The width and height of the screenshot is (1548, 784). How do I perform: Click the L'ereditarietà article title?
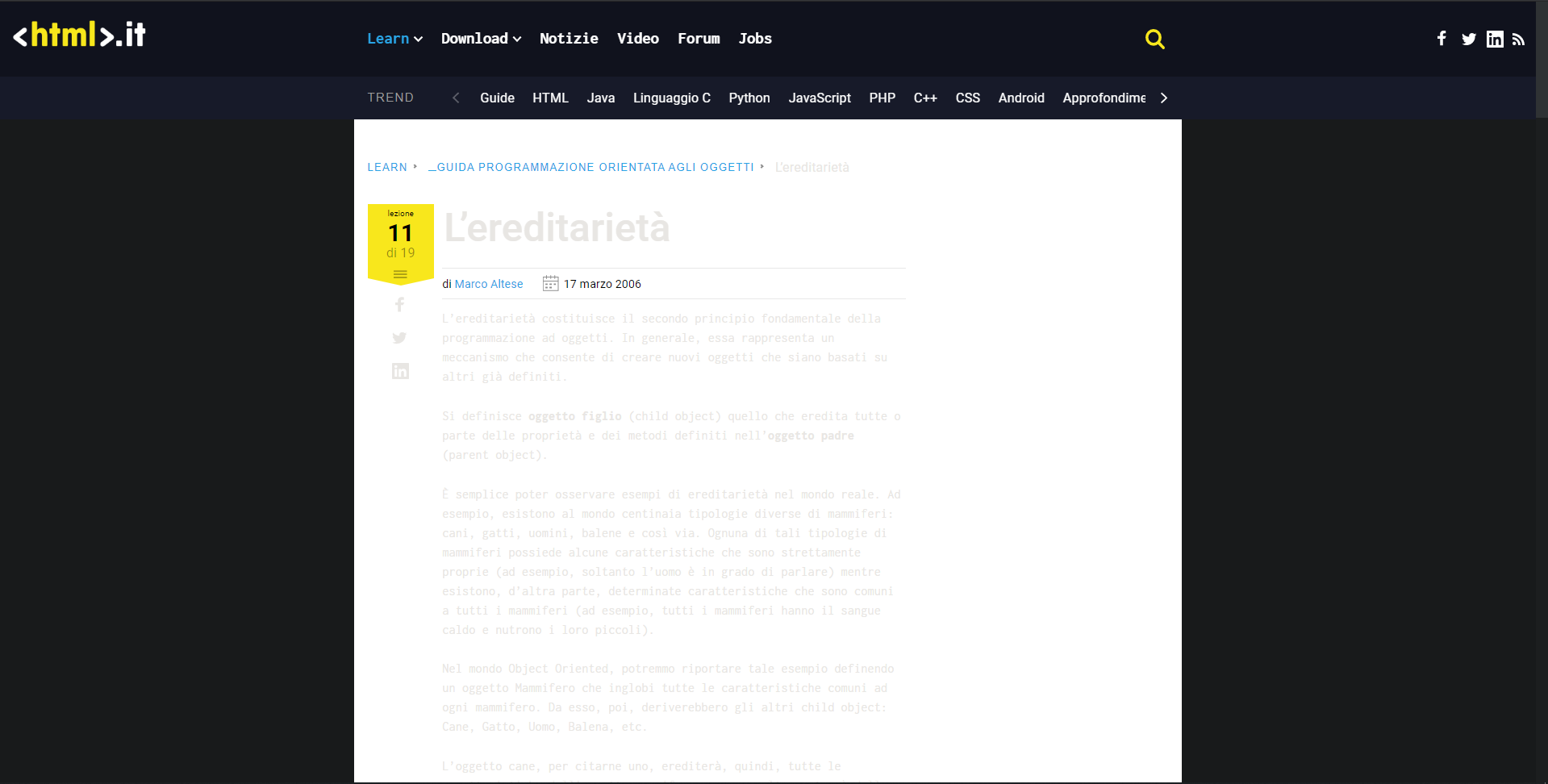pos(557,227)
